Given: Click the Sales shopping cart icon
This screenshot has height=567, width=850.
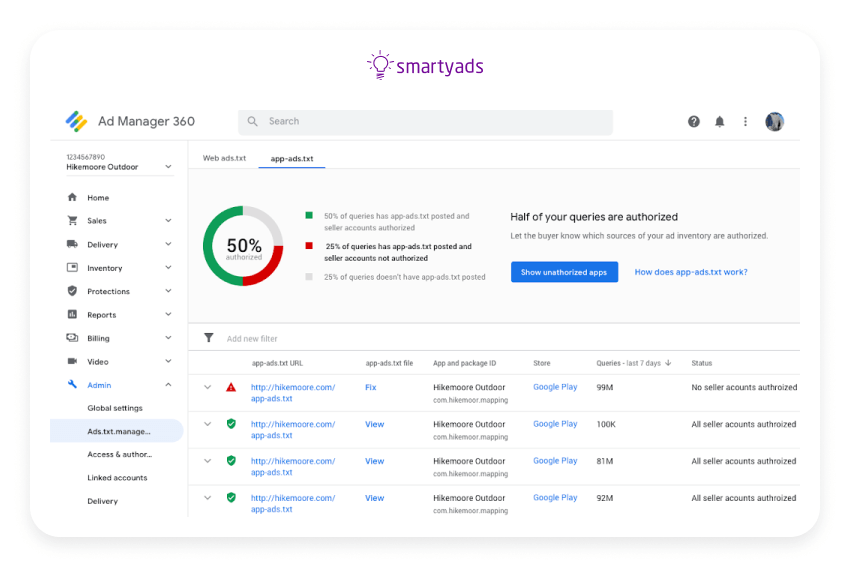Looking at the screenshot, I should click(x=72, y=221).
